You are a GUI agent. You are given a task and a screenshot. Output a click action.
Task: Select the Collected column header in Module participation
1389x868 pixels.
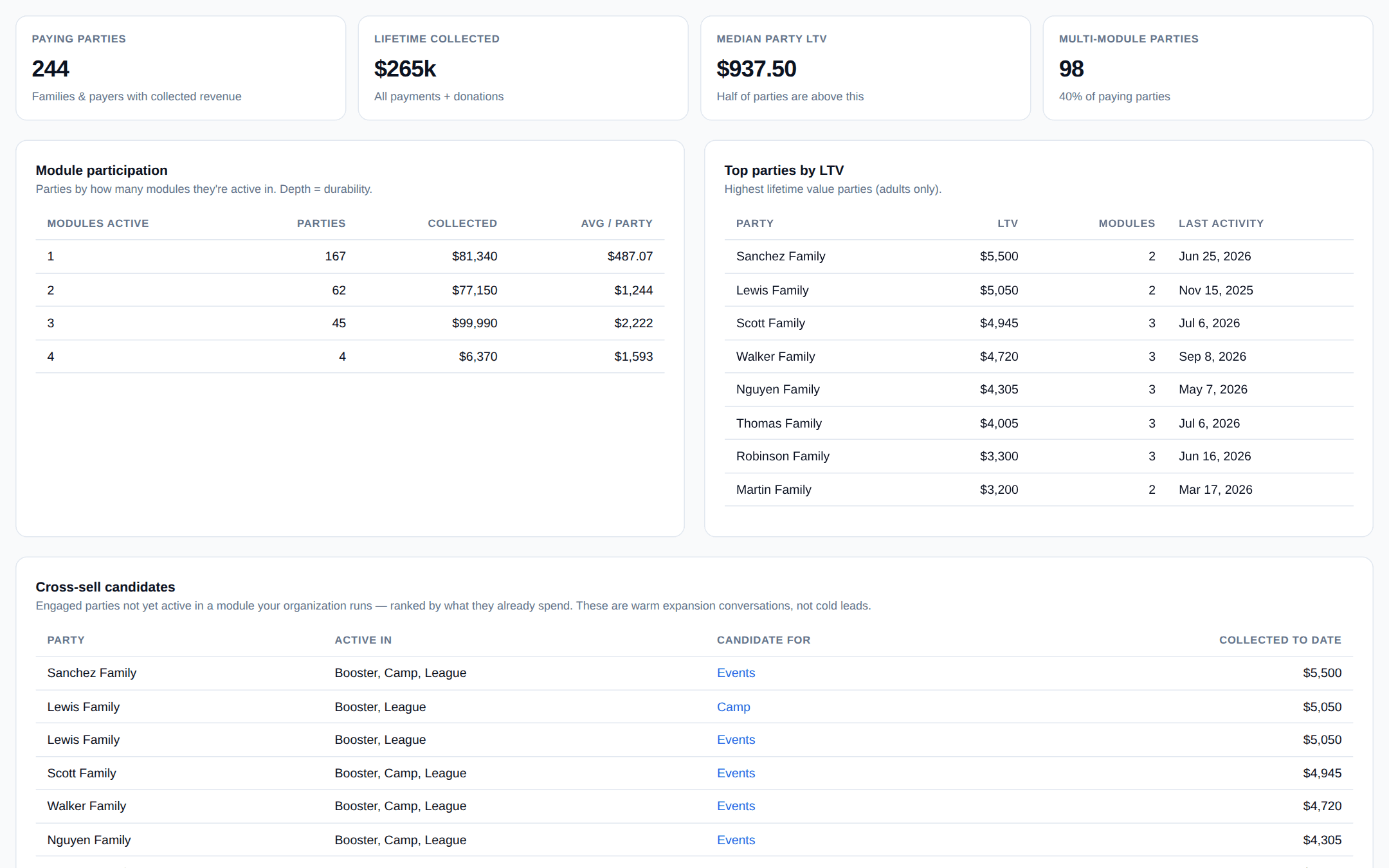pos(462,223)
